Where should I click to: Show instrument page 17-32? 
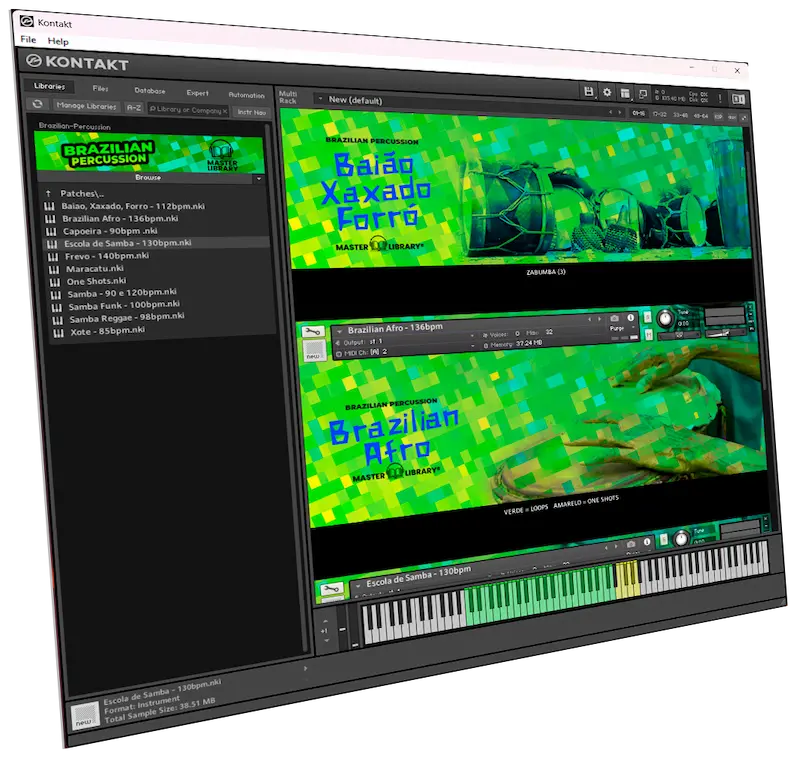point(660,114)
